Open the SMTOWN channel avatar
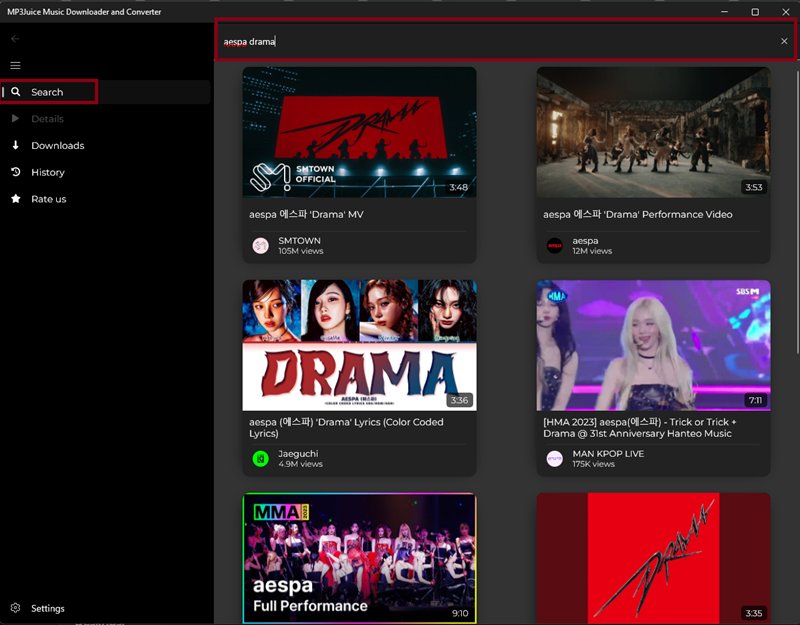Image resolution: width=800 pixels, height=625 pixels. click(x=261, y=245)
